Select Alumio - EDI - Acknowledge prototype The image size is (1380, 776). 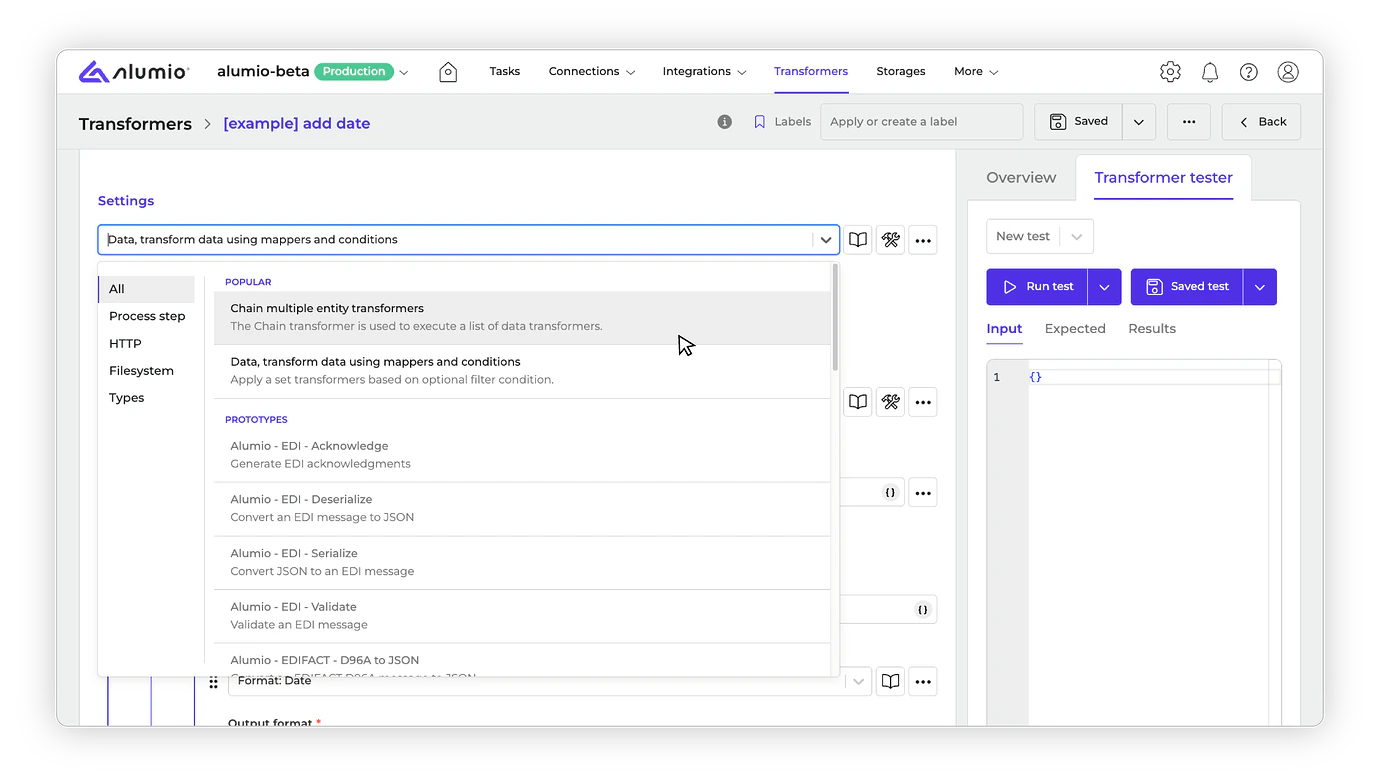(522, 455)
